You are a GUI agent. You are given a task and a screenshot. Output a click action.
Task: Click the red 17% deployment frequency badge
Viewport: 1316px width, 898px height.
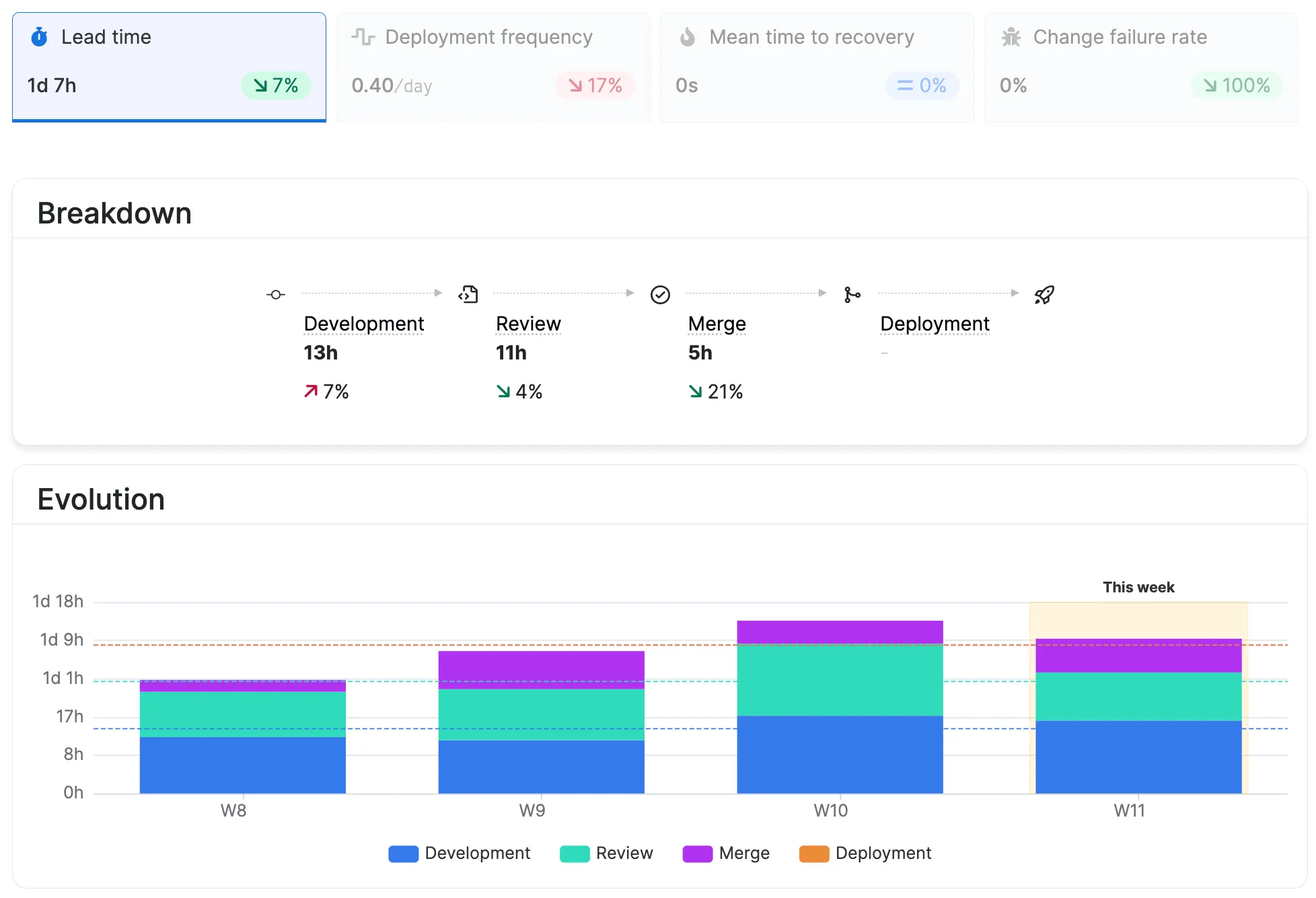tap(595, 85)
